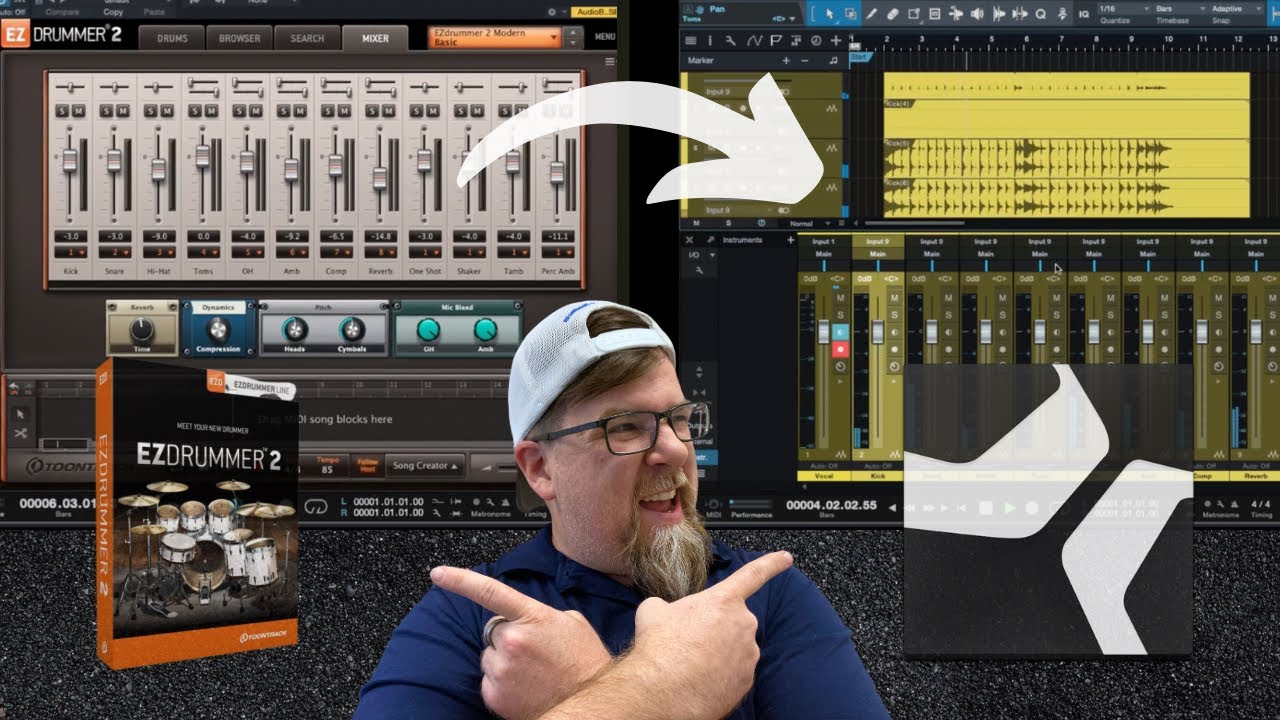
Task: Toggle the IQ input quantize icon
Action: [1084, 14]
